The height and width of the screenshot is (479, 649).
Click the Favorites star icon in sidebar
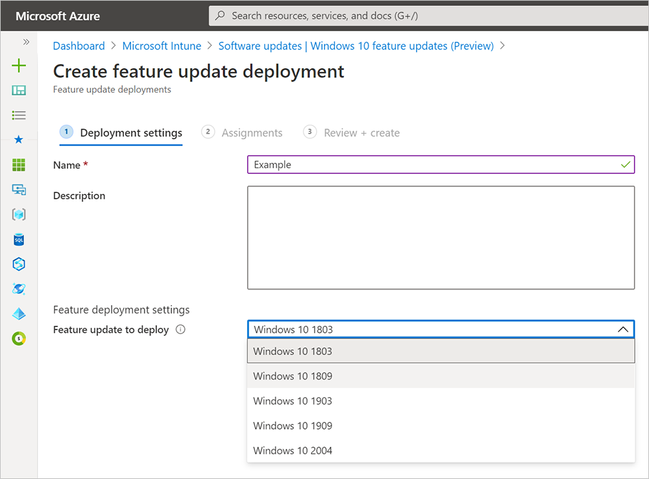pyautogui.click(x=19, y=140)
